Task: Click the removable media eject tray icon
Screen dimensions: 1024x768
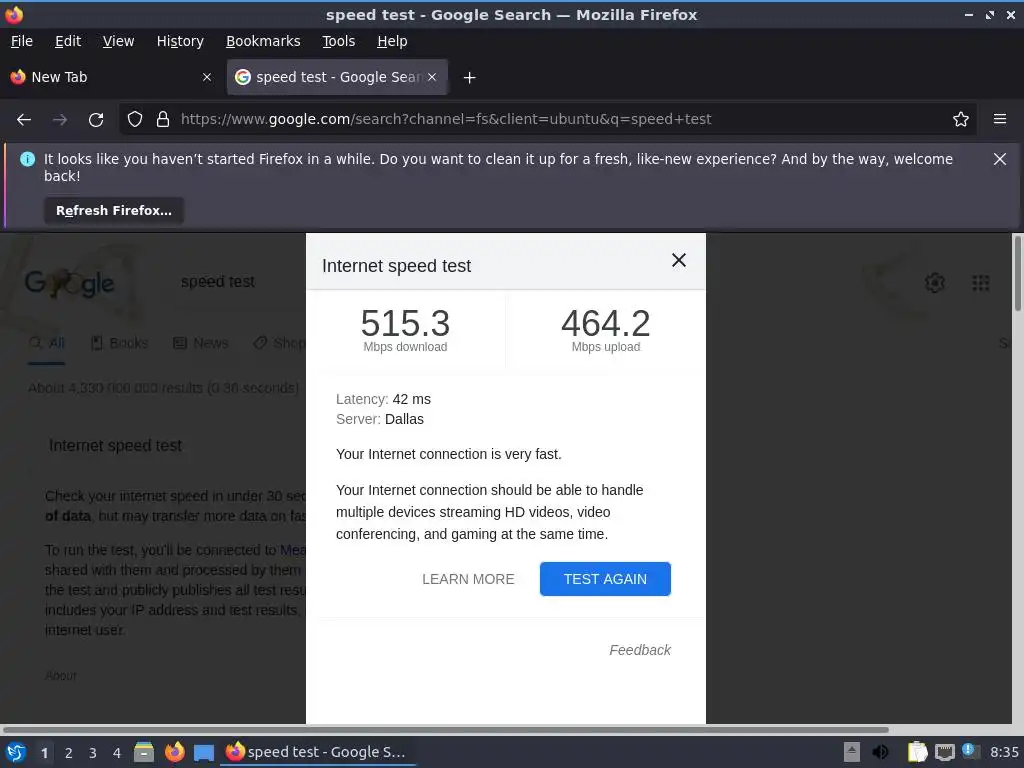Action: click(852, 752)
